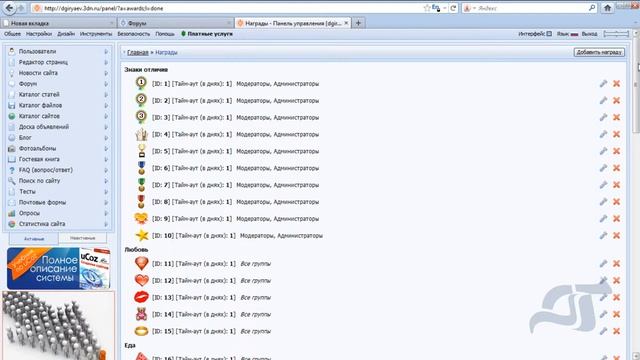Click the gold star award icon ID 10
640x360 pixels.
coord(142,236)
